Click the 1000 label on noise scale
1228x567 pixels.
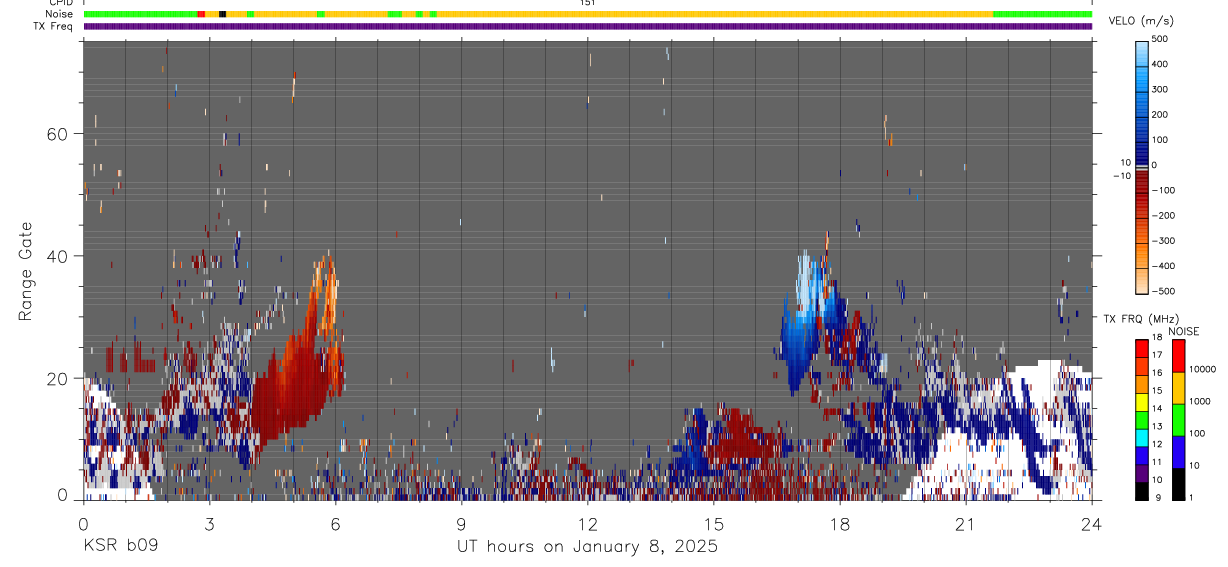click(1200, 401)
